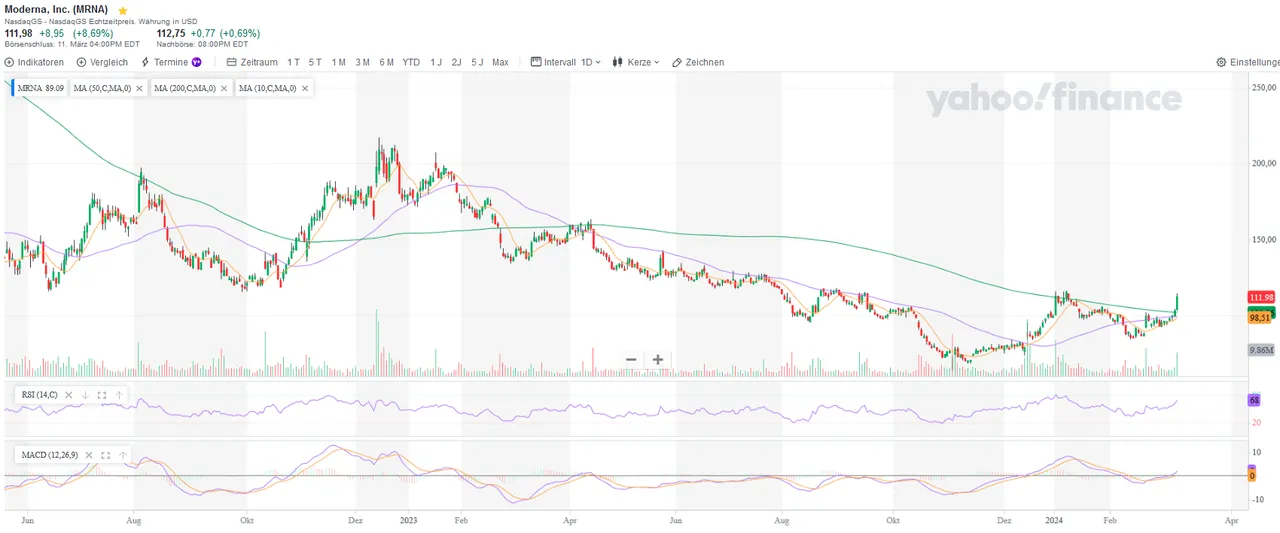1280x533 pixels.
Task: Remove the MA (200,C,MA,0) indicator
Action: pyautogui.click(x=225, y=88)
